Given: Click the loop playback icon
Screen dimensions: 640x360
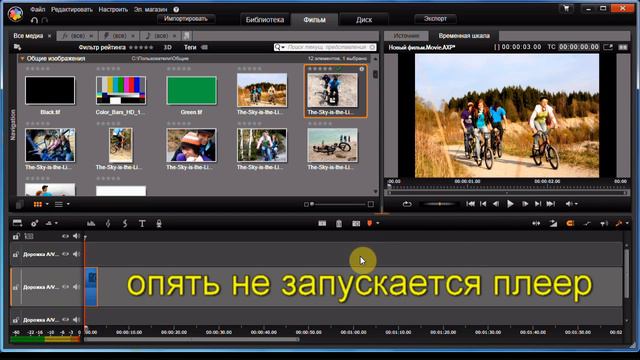Looking at the screenshot, I should click(407, 204).
